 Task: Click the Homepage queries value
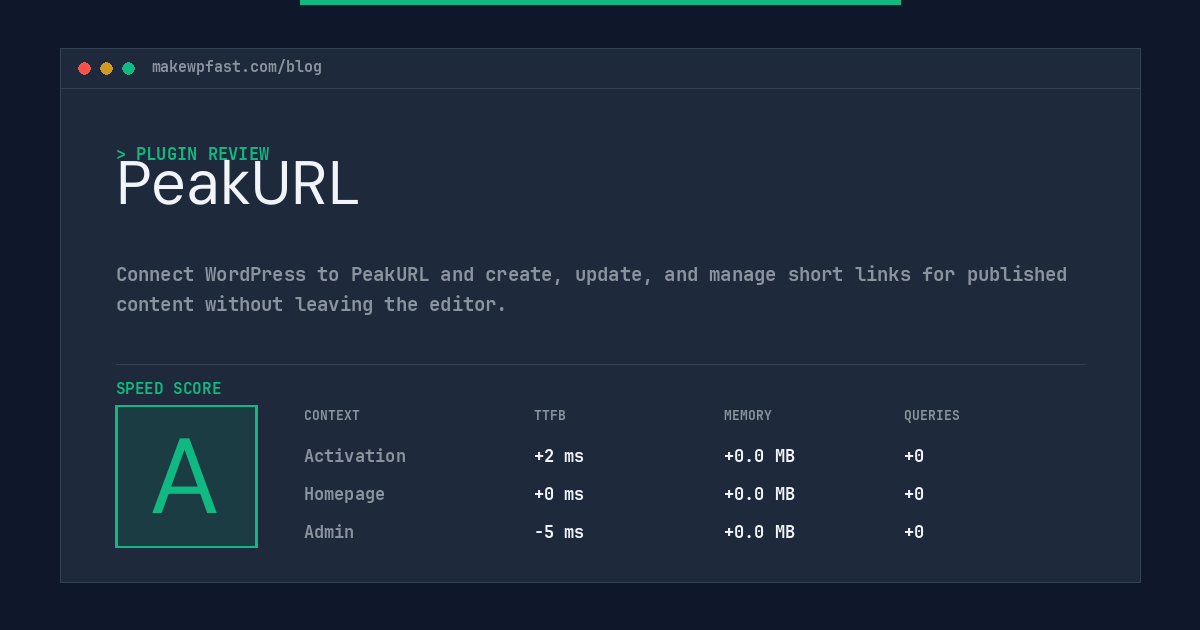[914, 494]
